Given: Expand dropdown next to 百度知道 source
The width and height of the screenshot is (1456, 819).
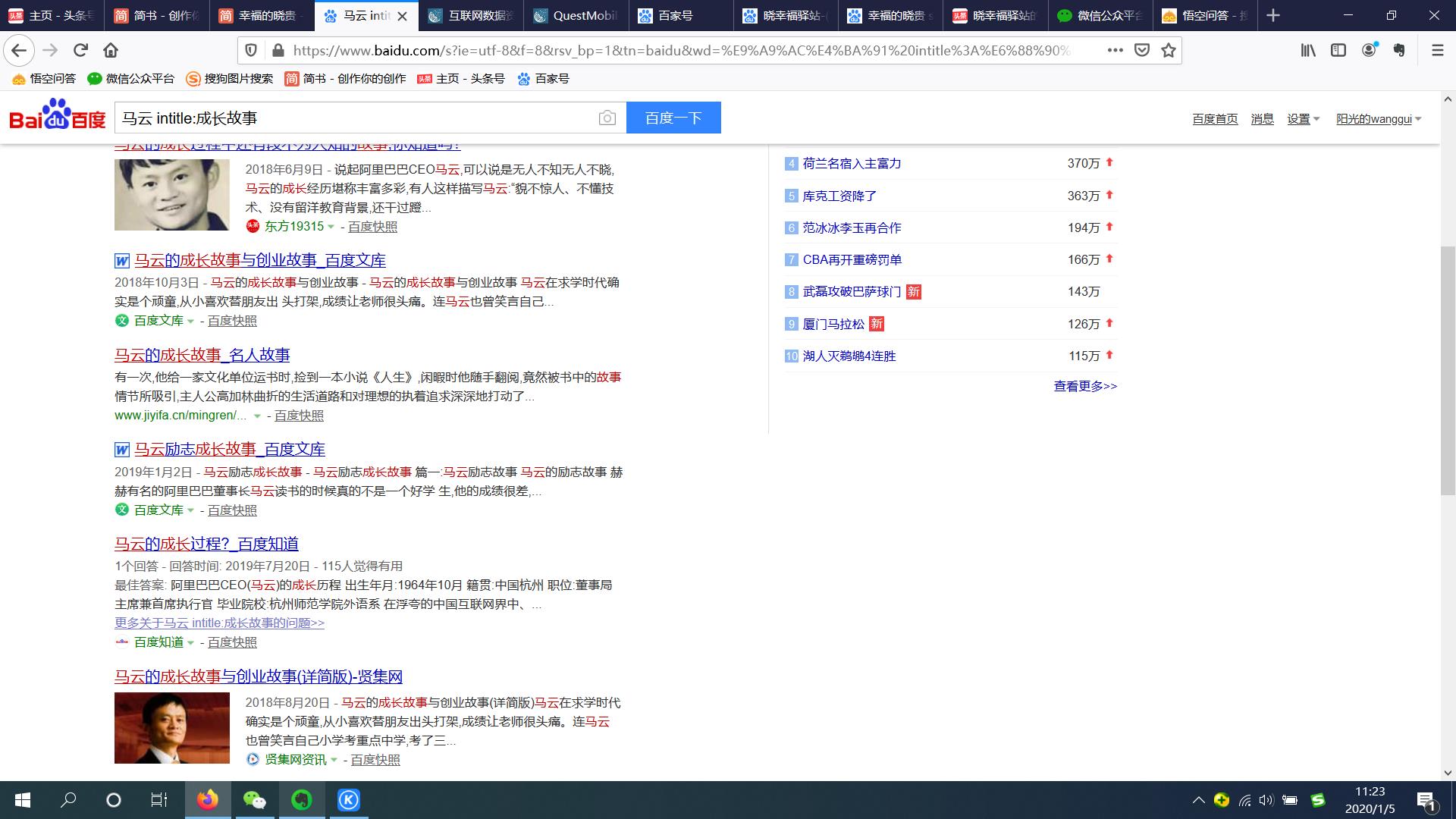Looking at the screenshot, I should coord(191,642).
